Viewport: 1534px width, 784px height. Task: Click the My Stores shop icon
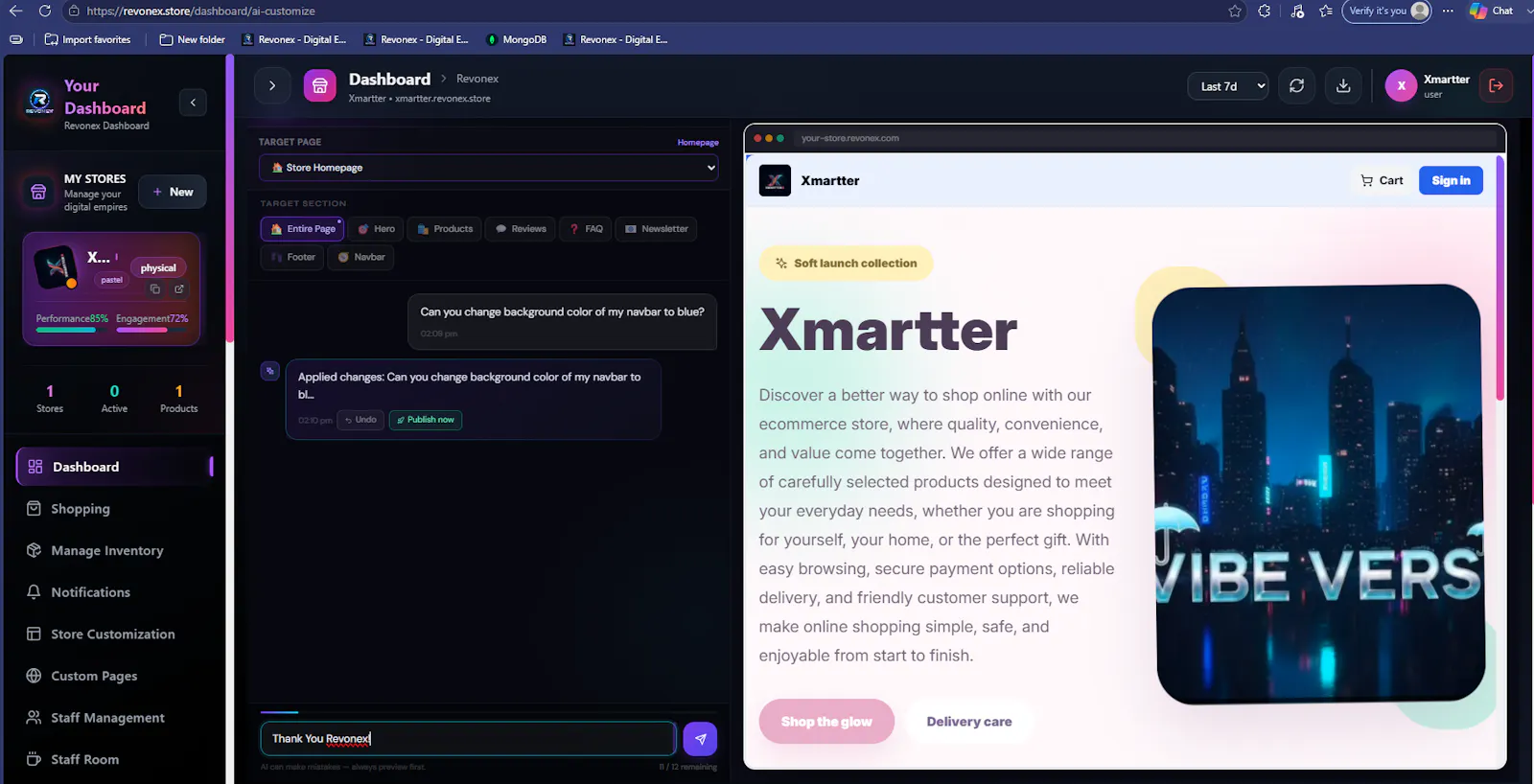(x=38, y=192)
